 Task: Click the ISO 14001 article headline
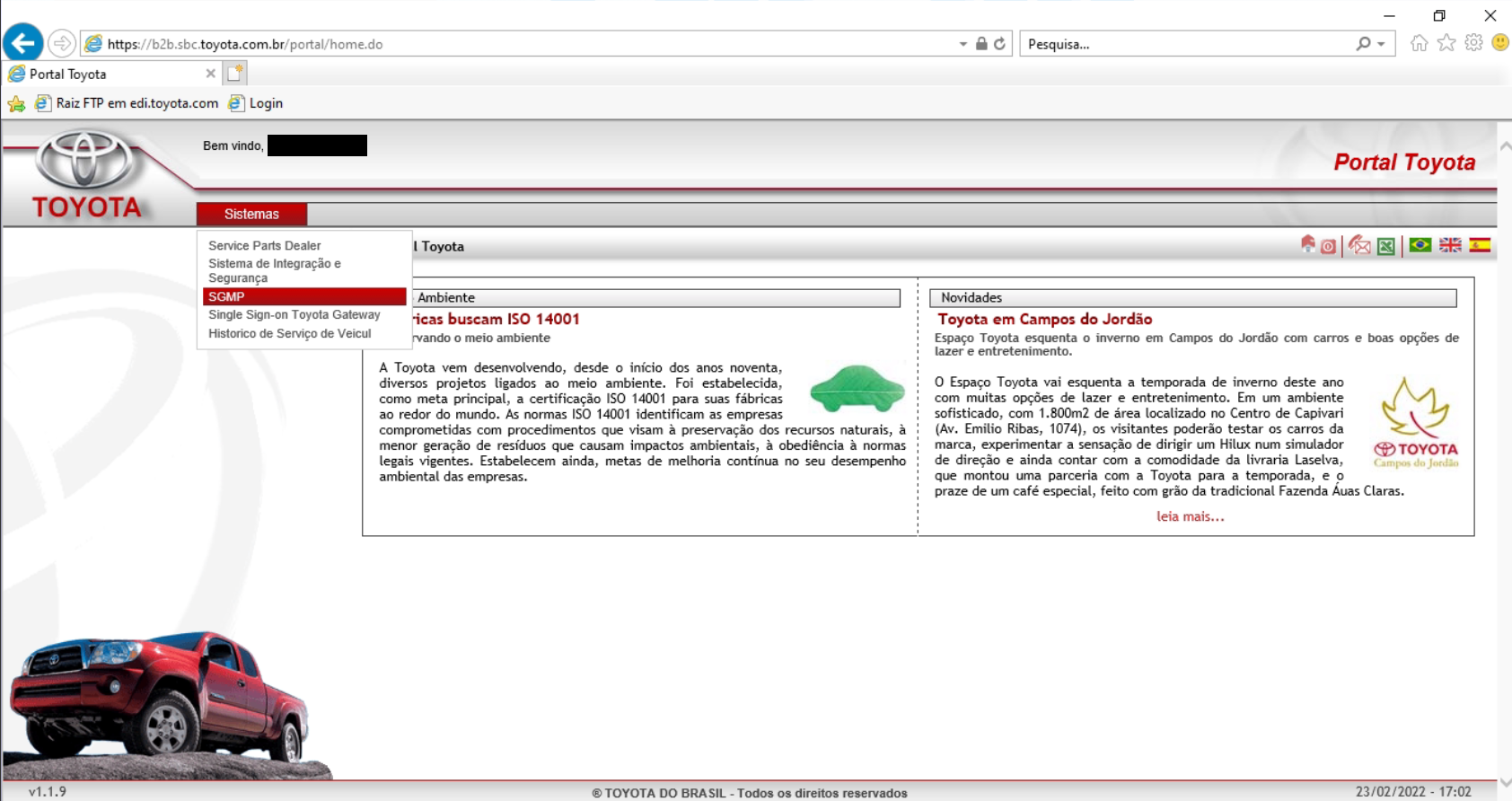[496, 319]
